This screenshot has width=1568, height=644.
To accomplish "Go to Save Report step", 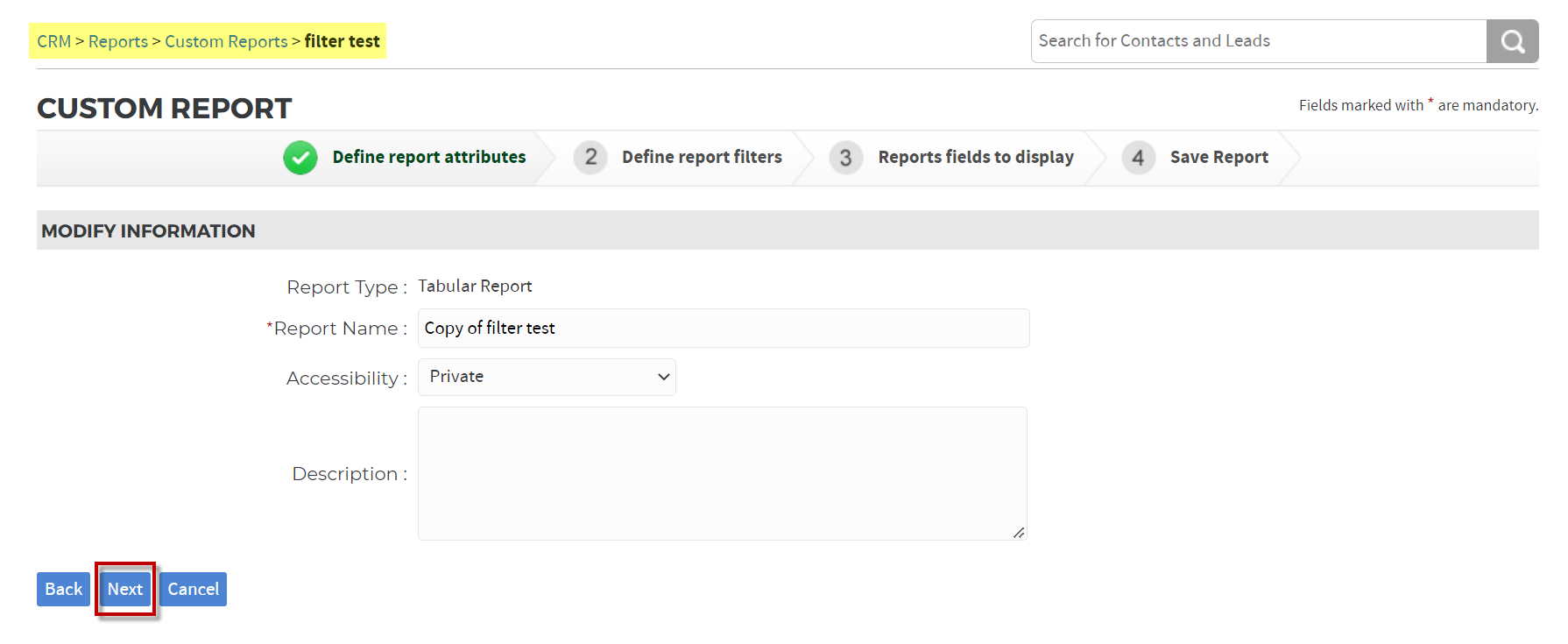I will tap(1219, 157).
